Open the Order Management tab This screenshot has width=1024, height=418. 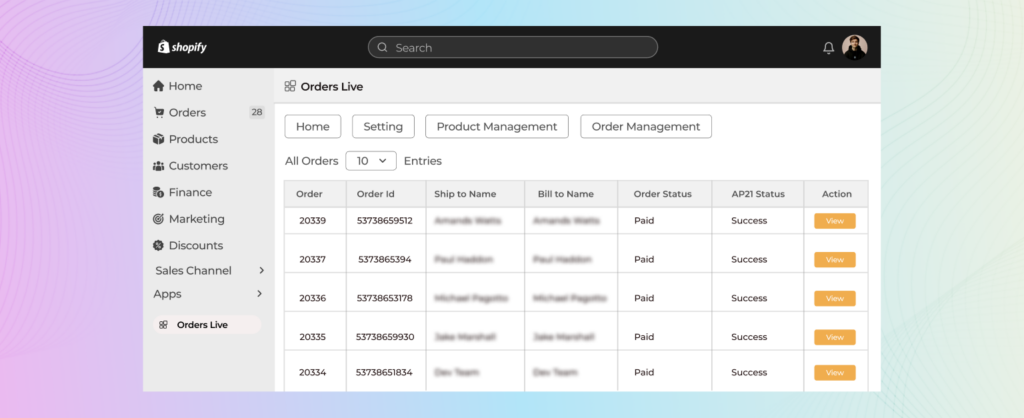pos(645,127)
